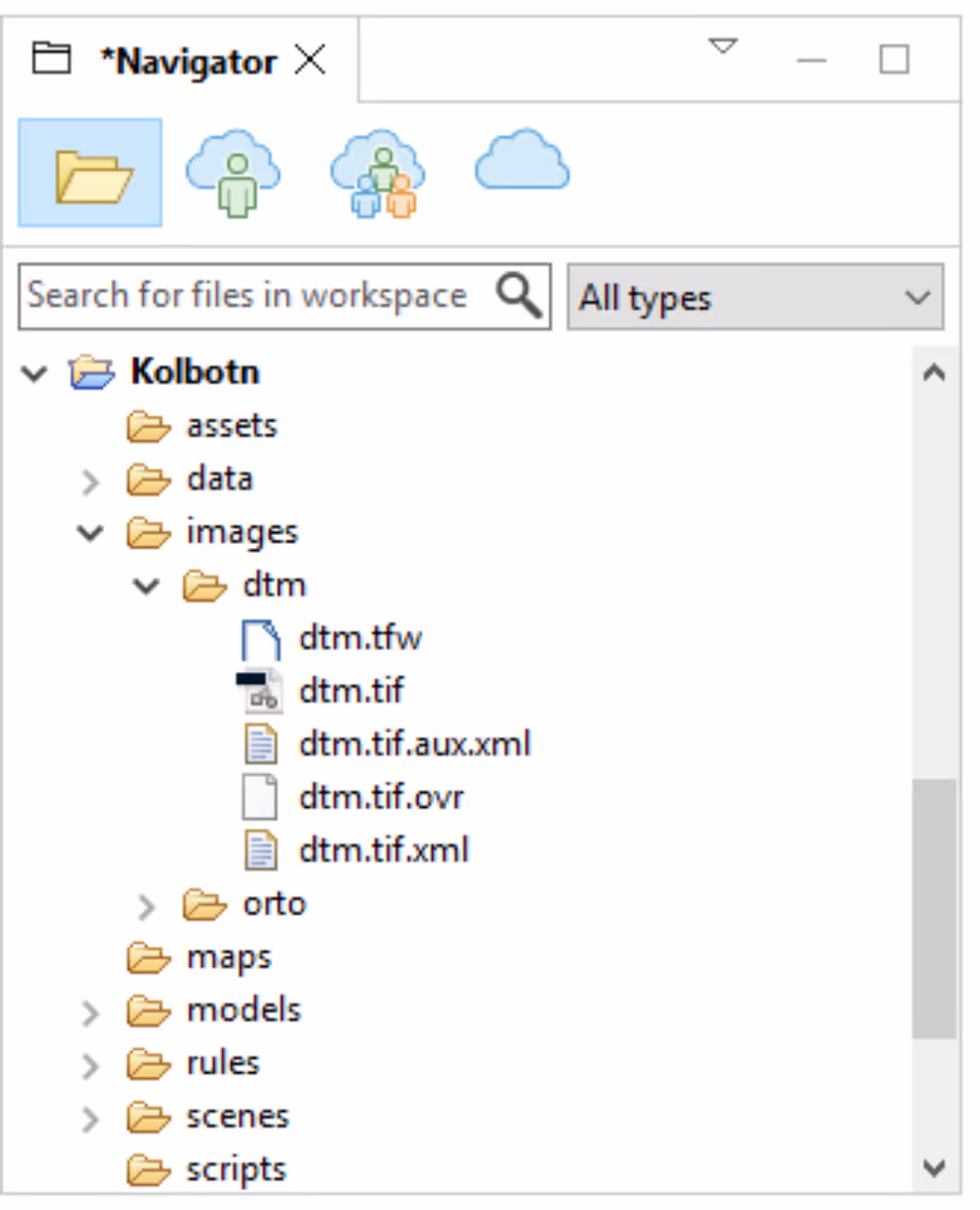Screen dimensions: 980x1210
Task: Click the dtm.tif.xml file icon
Action: point(261,851)
